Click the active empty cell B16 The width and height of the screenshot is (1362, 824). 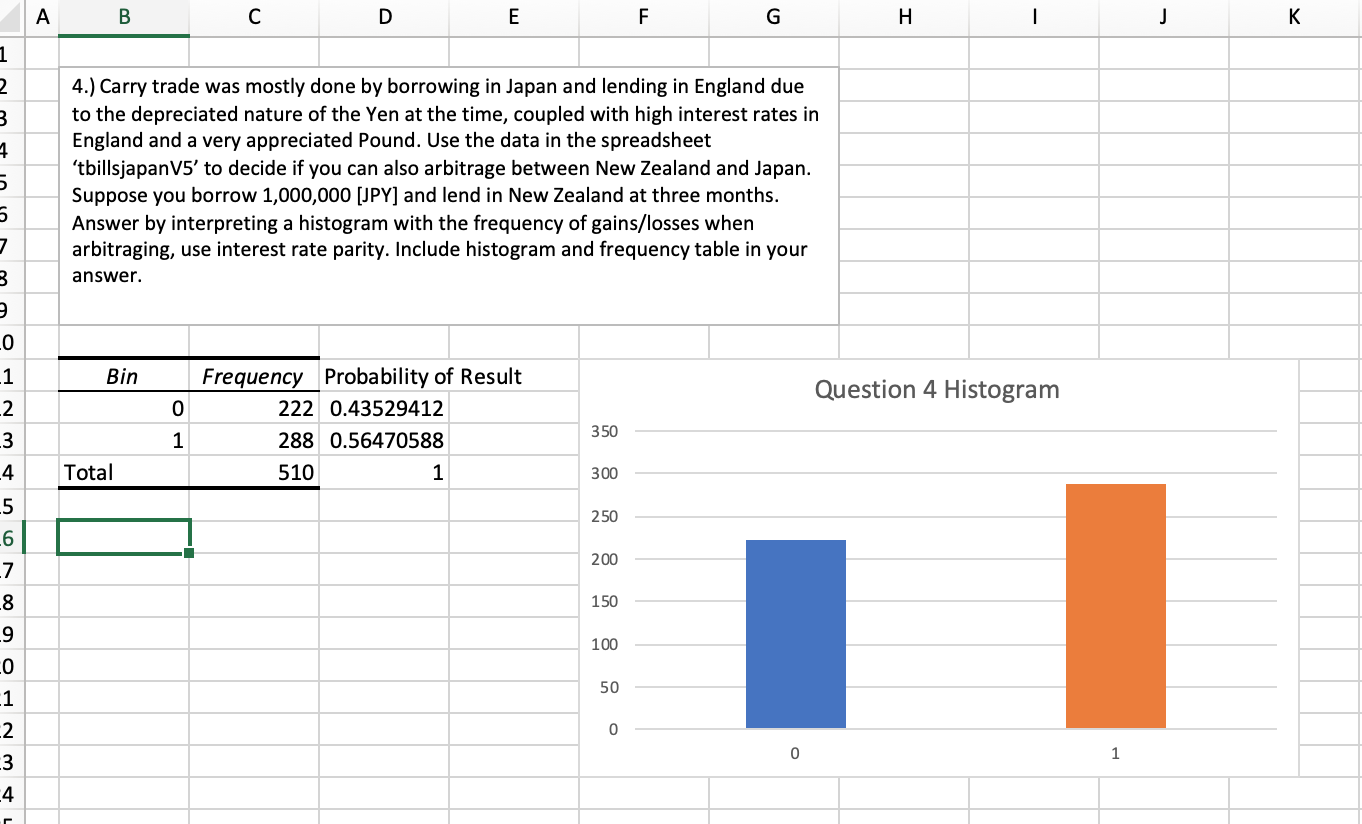pos(124,536)
